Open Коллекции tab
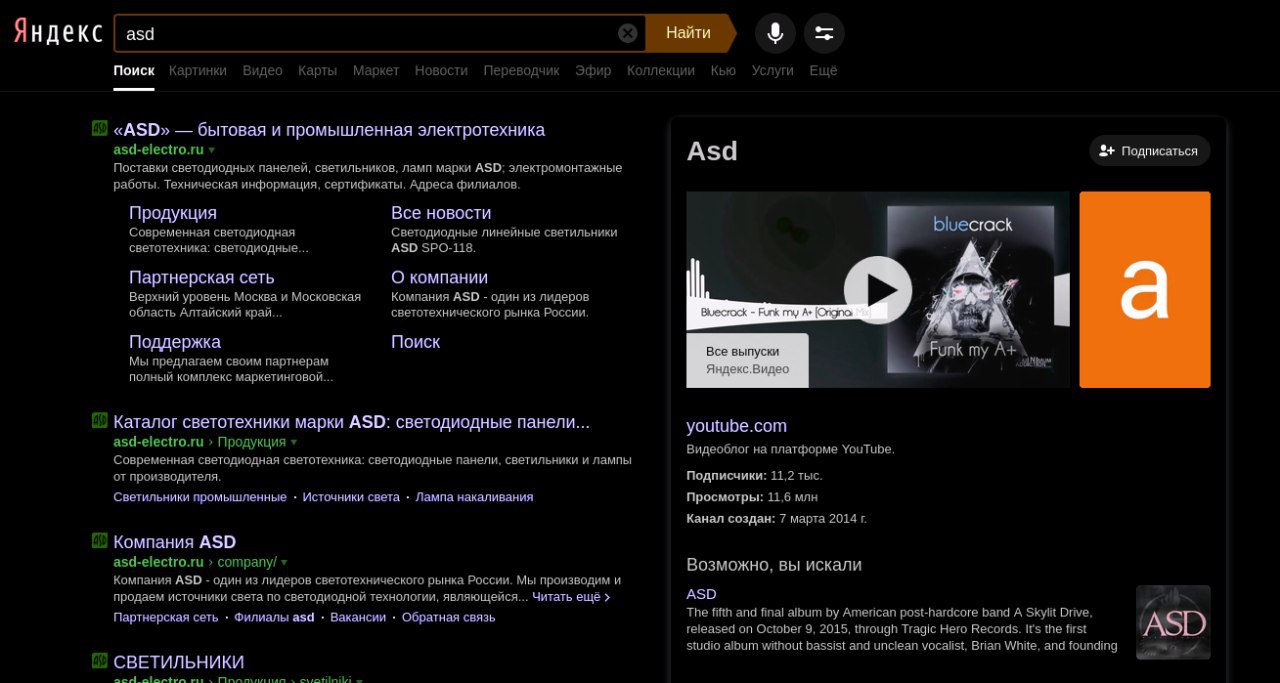The image size is (1280, 683). (x=661, y=70)
